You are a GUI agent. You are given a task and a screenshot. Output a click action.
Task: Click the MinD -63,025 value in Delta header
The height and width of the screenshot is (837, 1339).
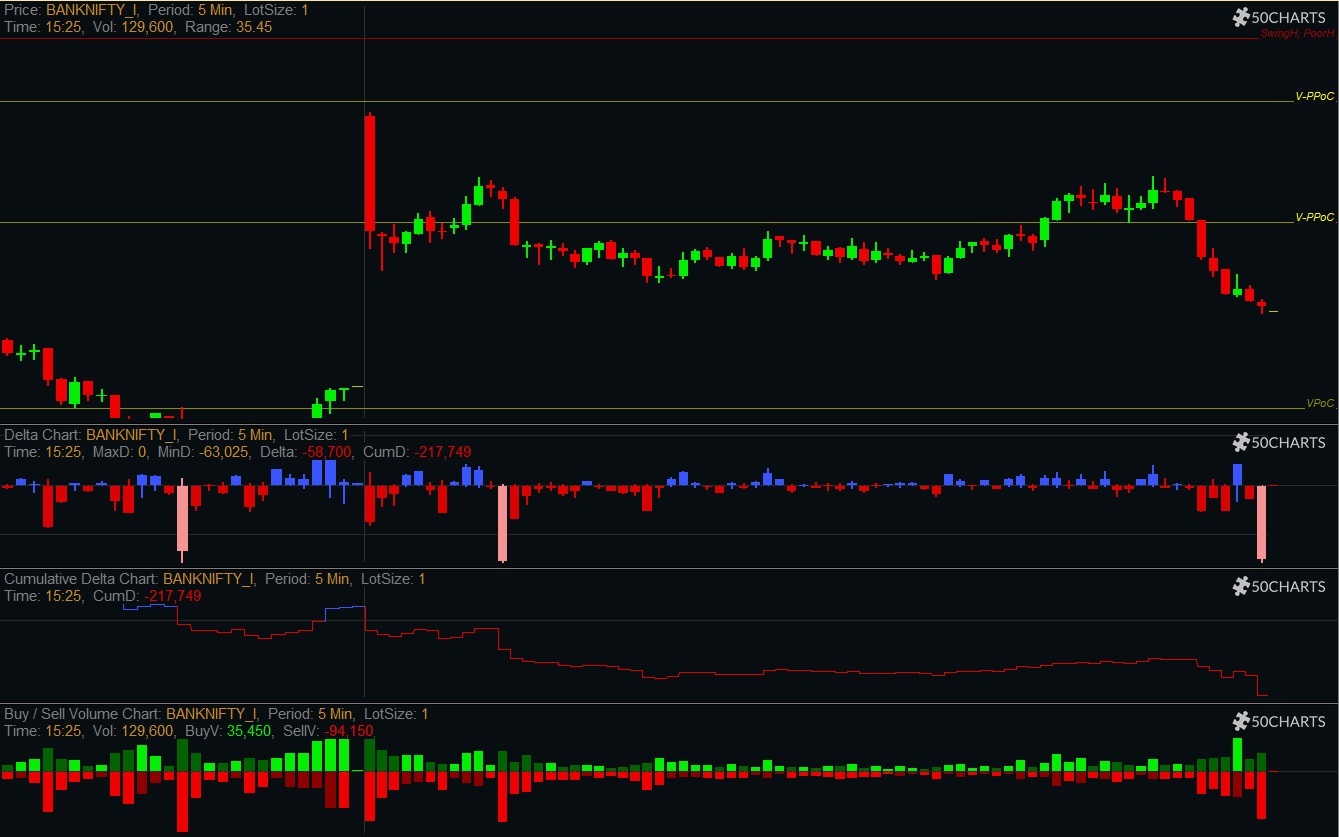[218, 452]
